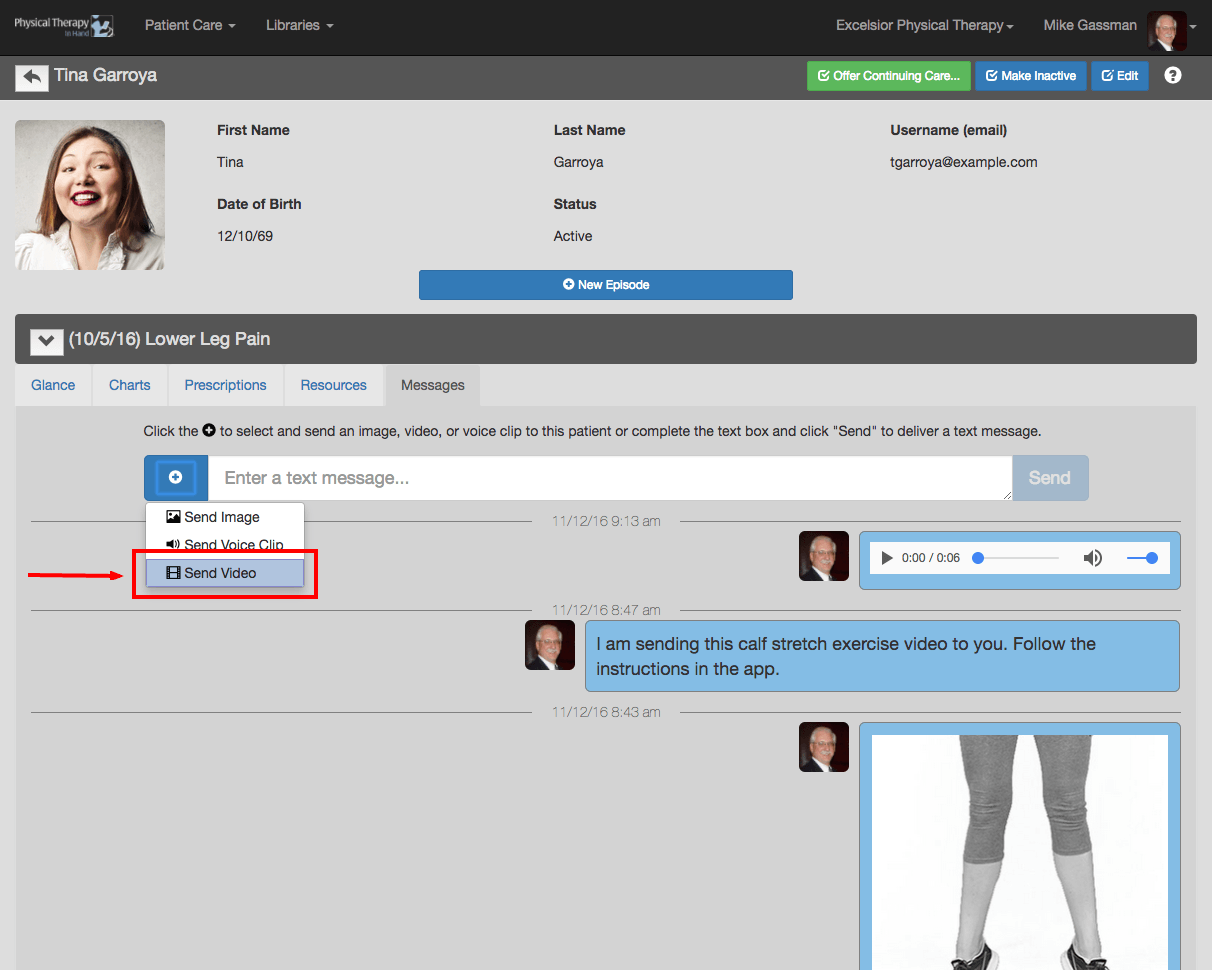Collapse the Lower Leg Pain episode
Screen dimensions: 1212x970
coord(46,340)
